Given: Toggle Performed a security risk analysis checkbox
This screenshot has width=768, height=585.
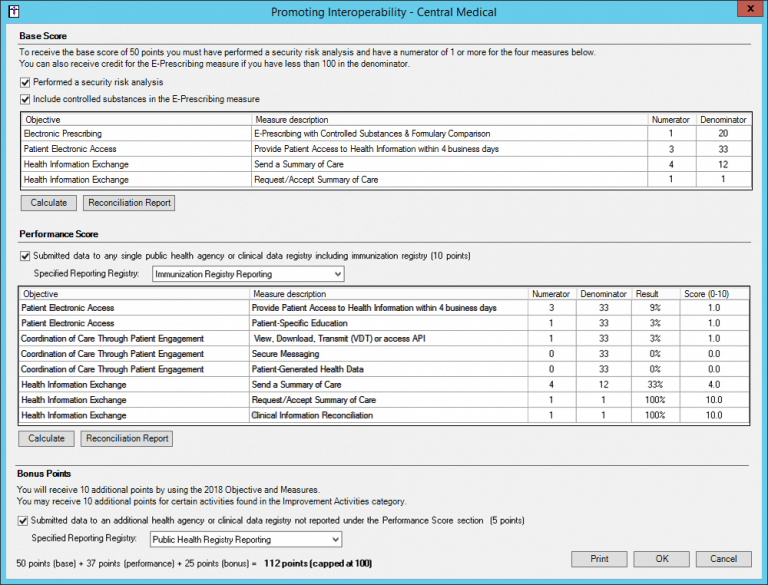Looking at the screenshot, I should [x=25, y=82].
